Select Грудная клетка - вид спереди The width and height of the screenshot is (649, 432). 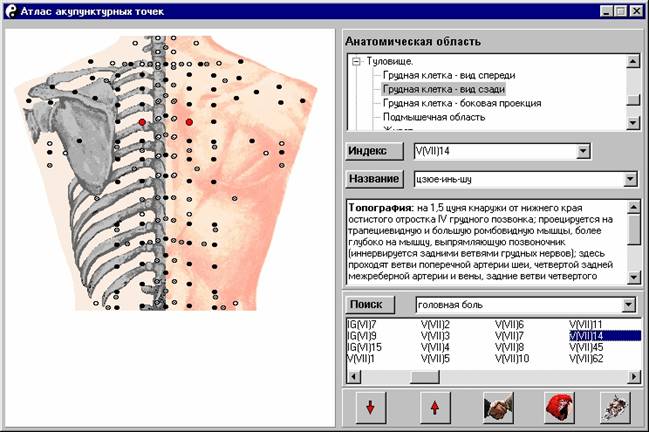449,75
